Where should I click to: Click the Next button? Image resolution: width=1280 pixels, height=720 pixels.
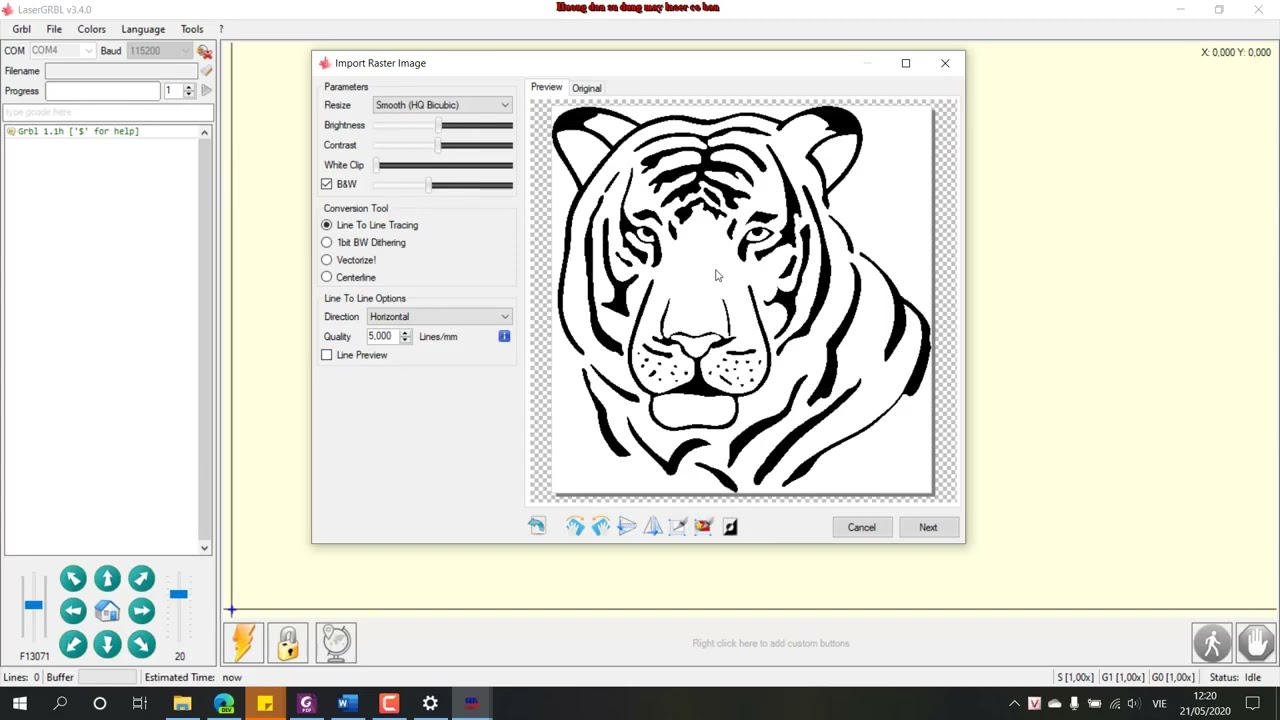point(928,527)
